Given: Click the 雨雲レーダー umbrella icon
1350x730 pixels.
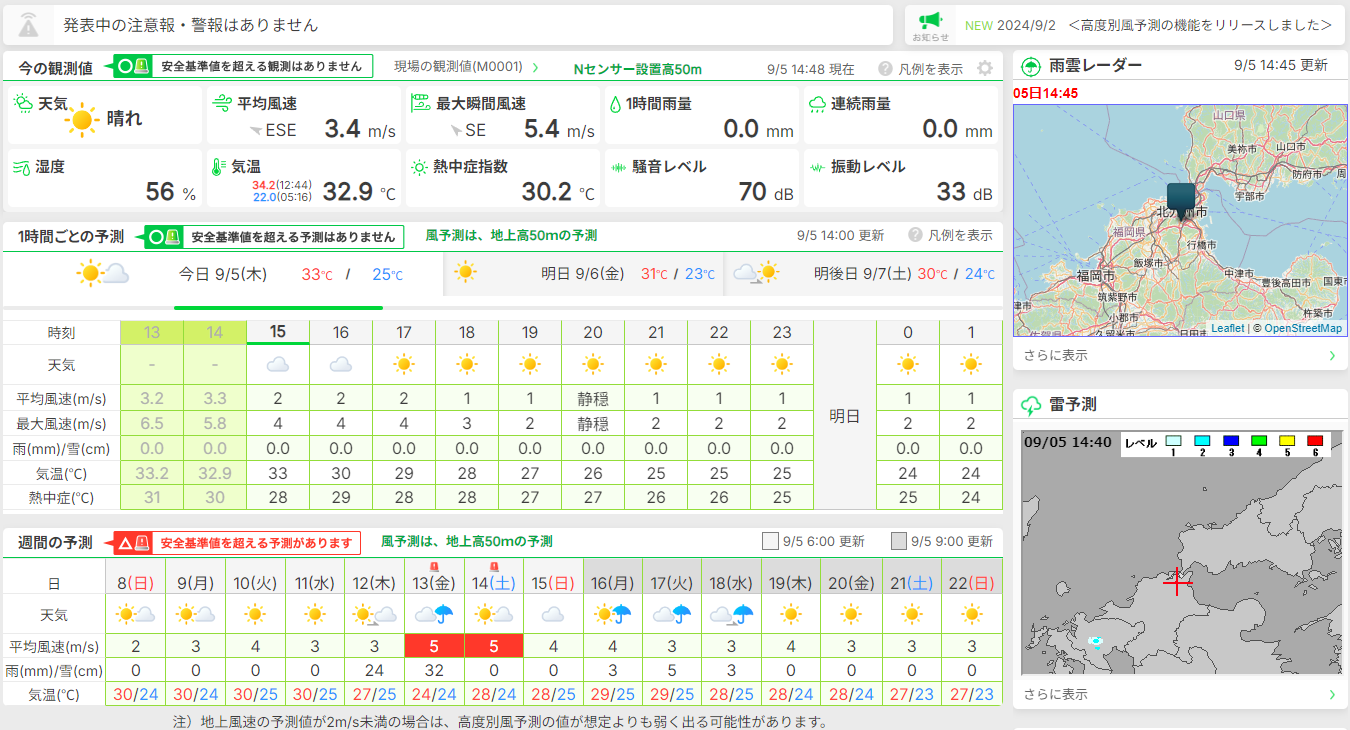Looking at the screenshot, I should [1030, 66].
